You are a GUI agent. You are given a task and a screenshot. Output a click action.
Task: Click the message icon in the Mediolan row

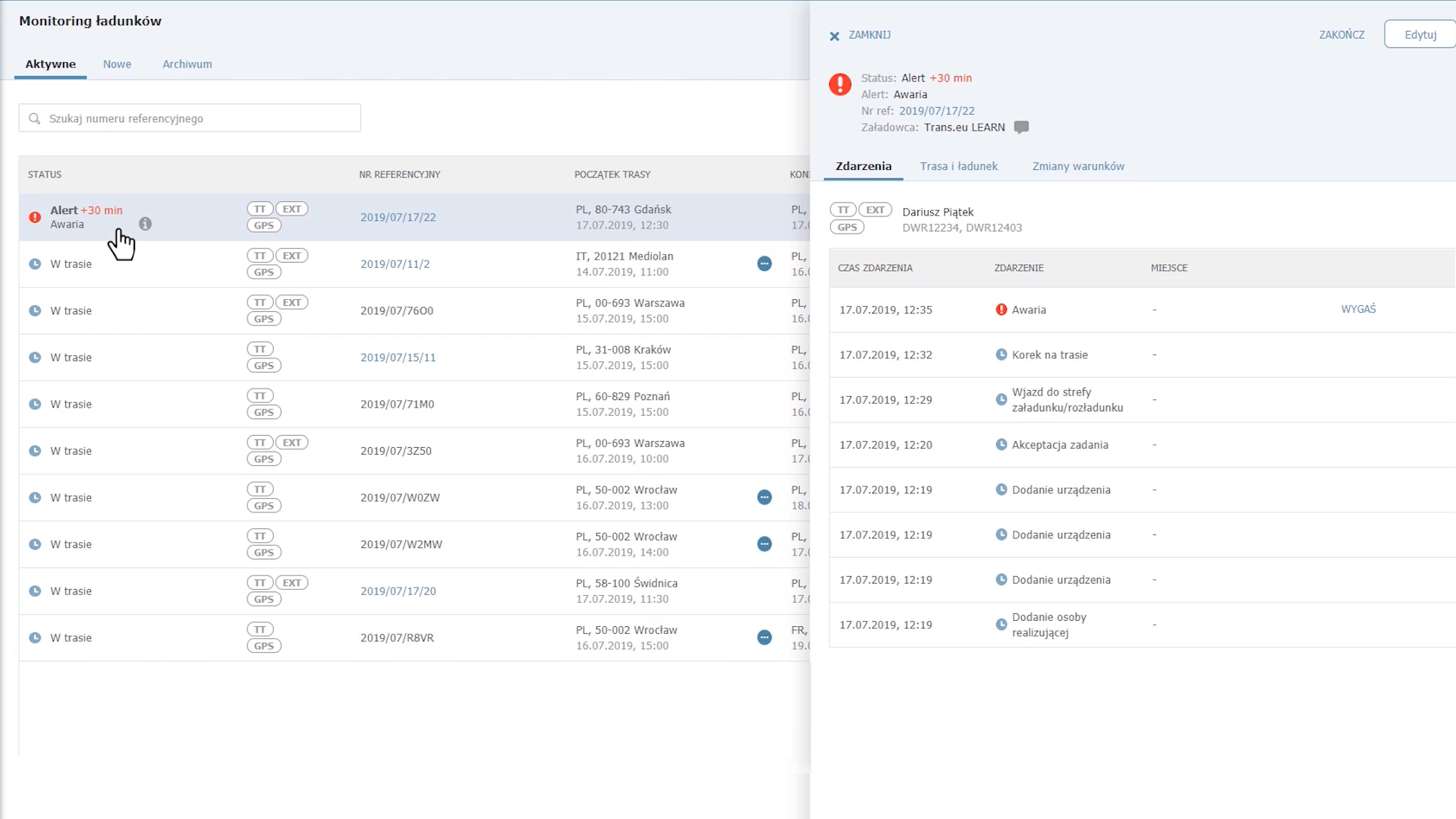764,263
